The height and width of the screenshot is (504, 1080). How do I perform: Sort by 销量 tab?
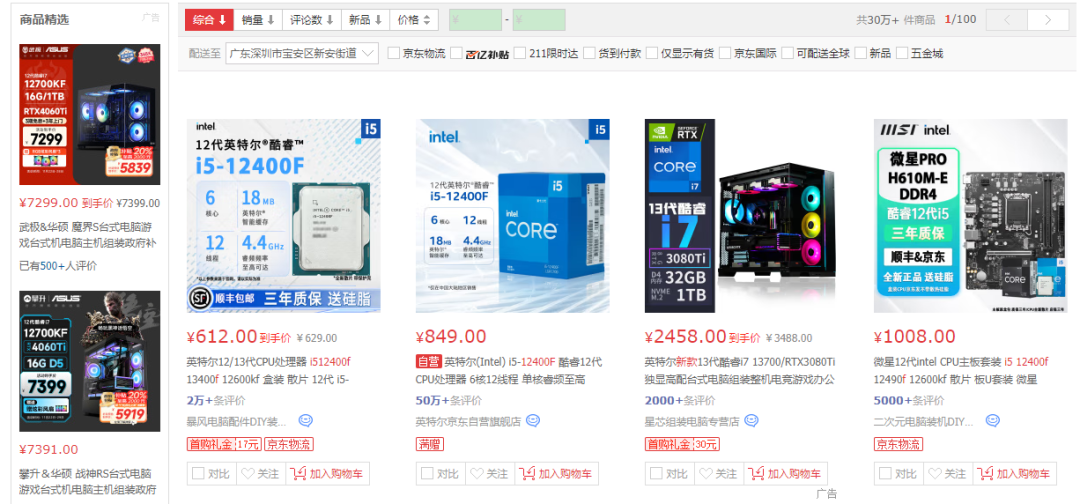[258, 20]
